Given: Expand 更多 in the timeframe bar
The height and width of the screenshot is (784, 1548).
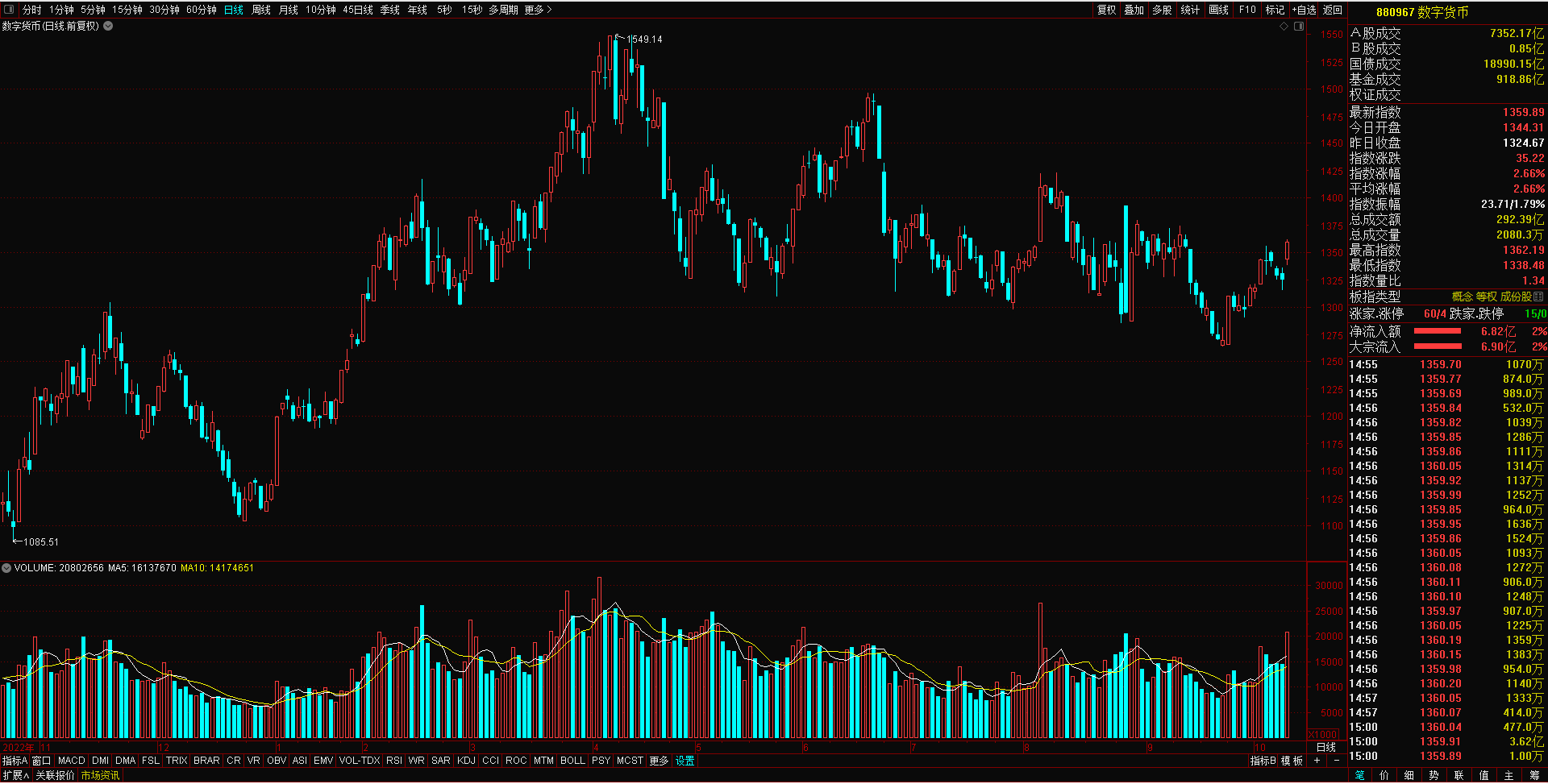Looking at the screenshot, I should click(538, 10).
